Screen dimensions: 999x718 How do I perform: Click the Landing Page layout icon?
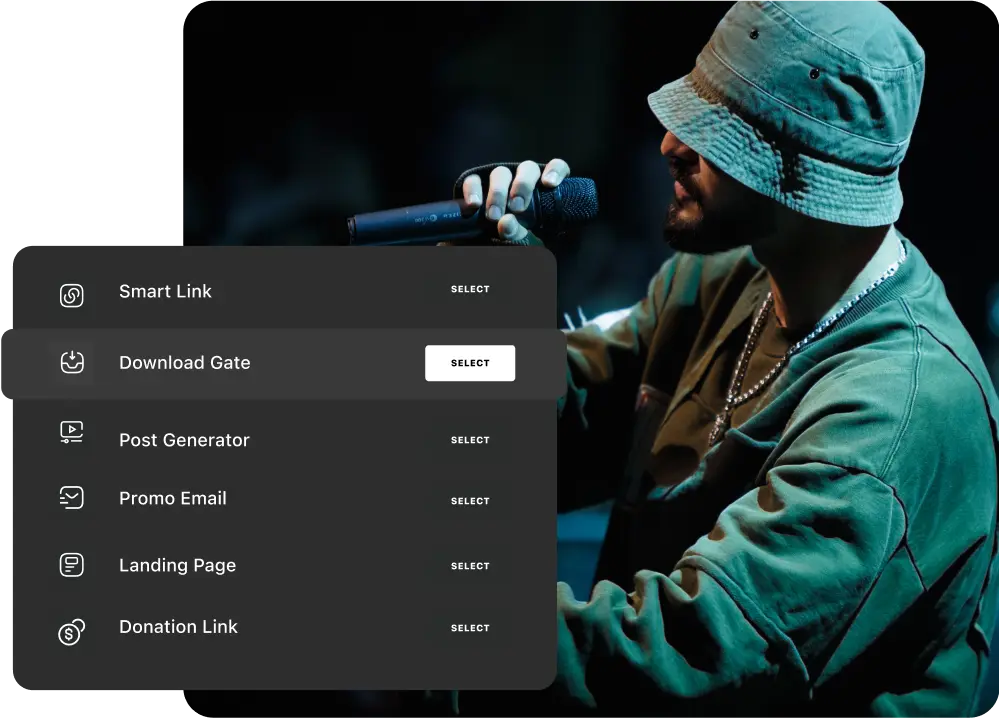pos(71,565)
